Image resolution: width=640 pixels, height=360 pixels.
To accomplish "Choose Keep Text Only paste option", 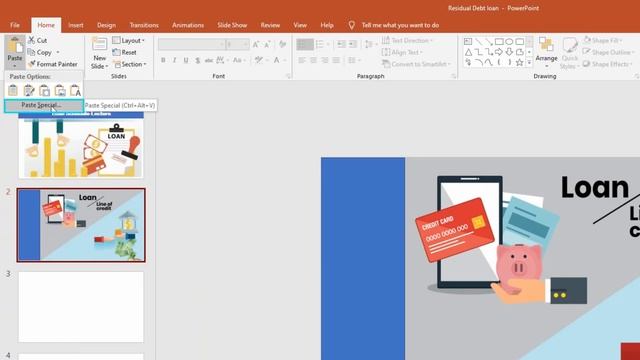I will point(76,90).
